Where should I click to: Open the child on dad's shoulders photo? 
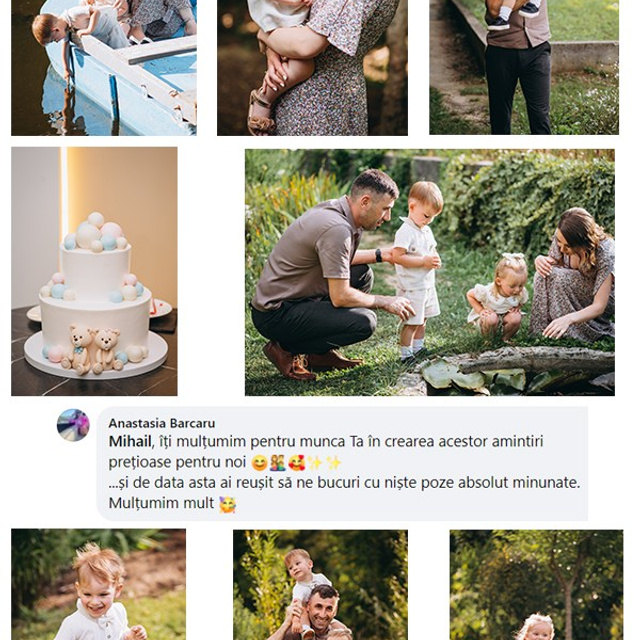(320, 585)
